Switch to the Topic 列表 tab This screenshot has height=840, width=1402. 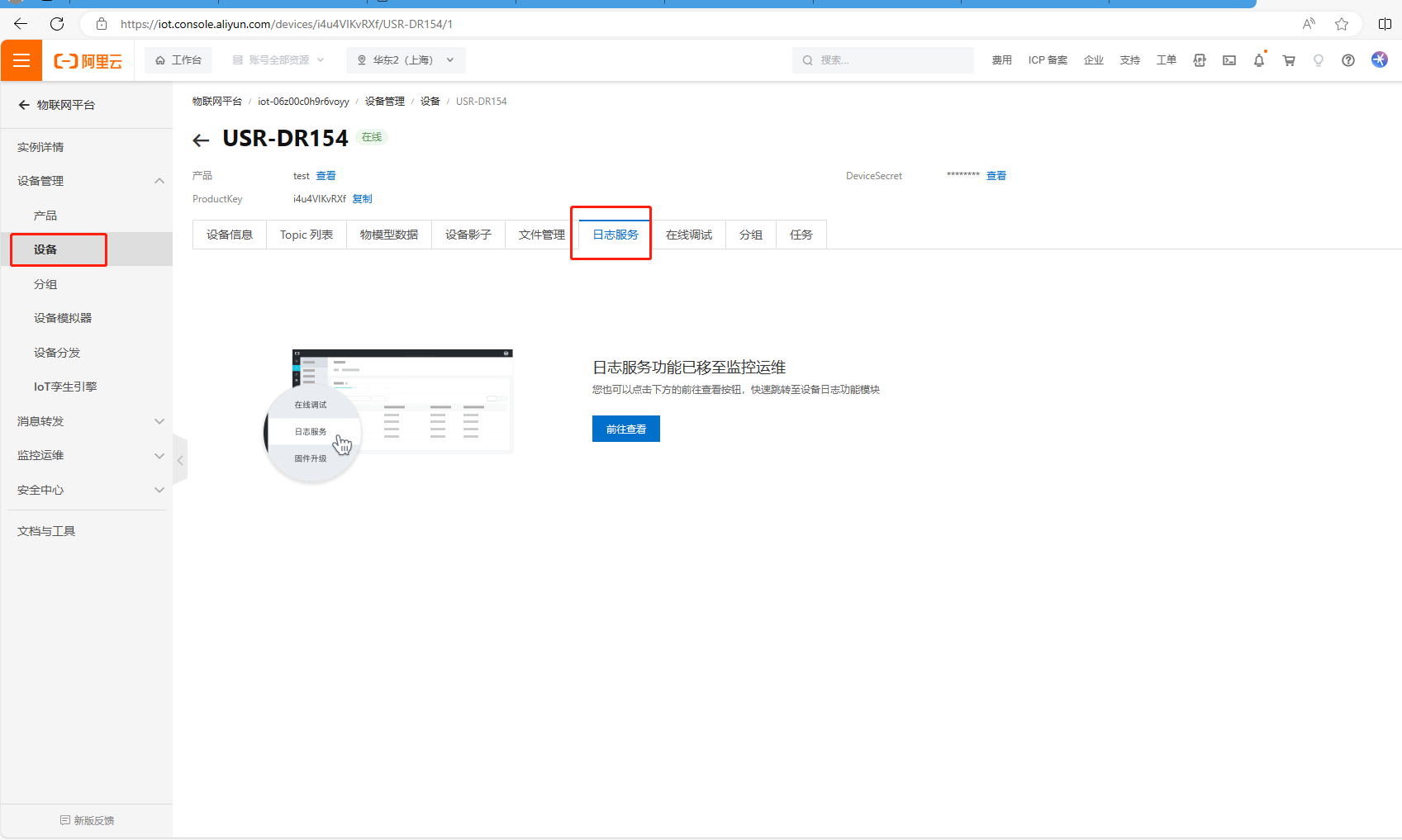pyautogui.click(x=307, y=235)
